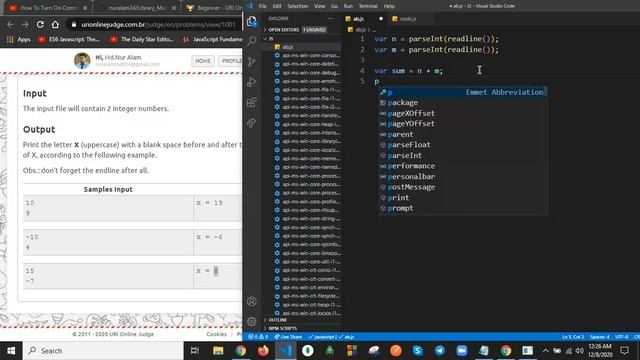Screen dimensions: 640x360
Task: Select the postMessage autocomplete suggestion
Action: [x=463, y=187]
